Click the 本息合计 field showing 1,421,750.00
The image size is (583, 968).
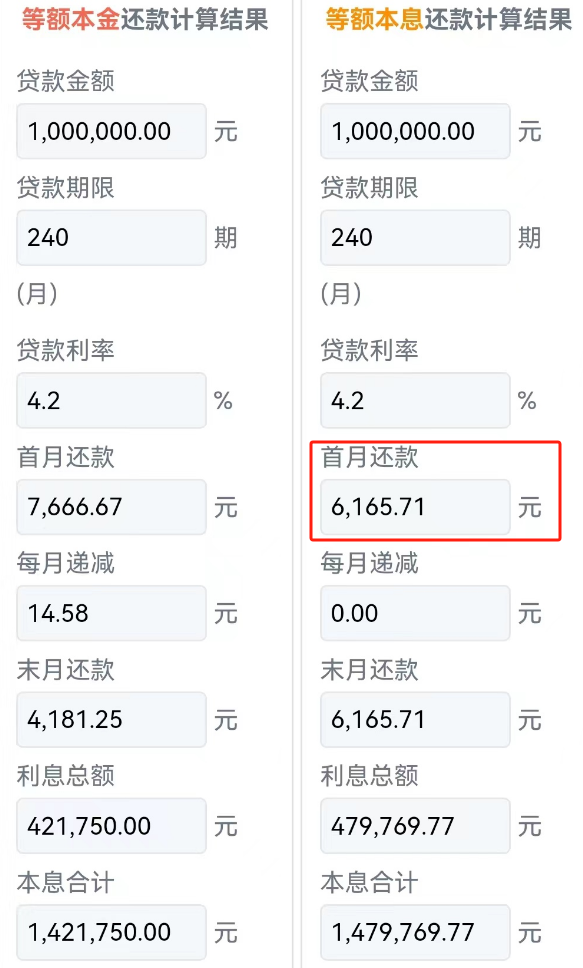[x=110, y=932]
